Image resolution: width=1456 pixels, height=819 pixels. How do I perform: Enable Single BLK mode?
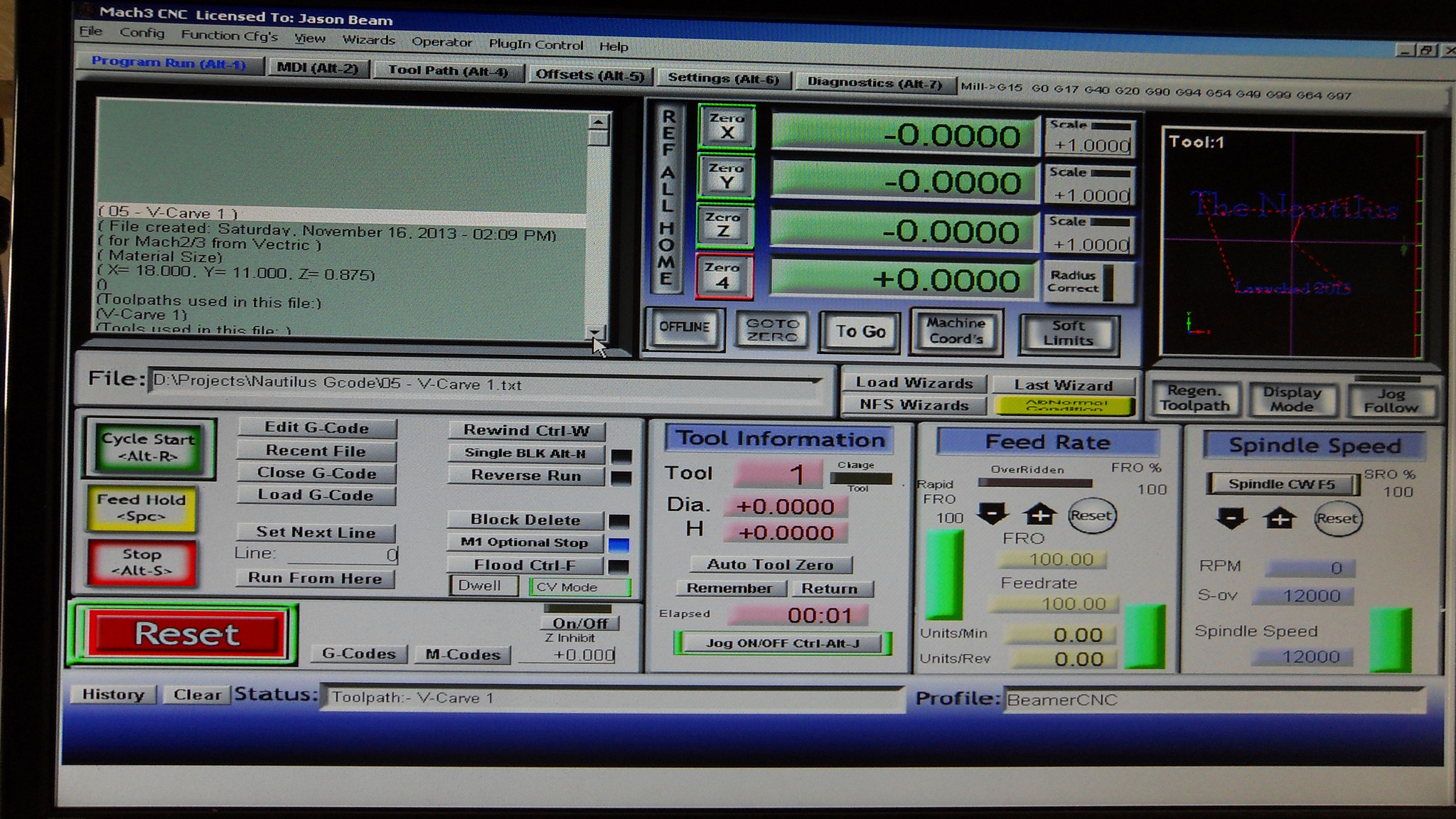click(525, 453)
